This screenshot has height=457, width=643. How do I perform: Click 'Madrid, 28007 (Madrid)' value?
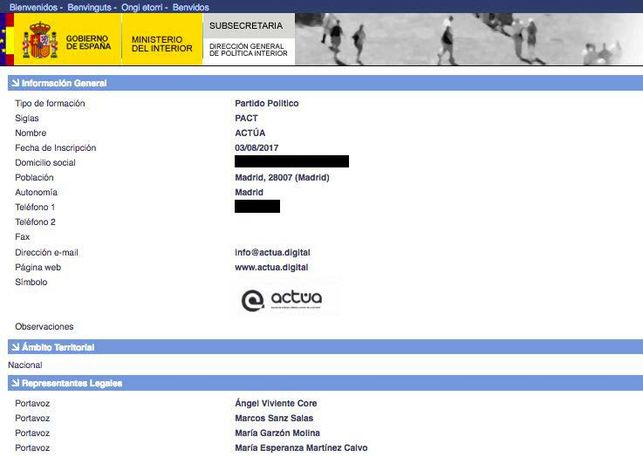(282, 177)
